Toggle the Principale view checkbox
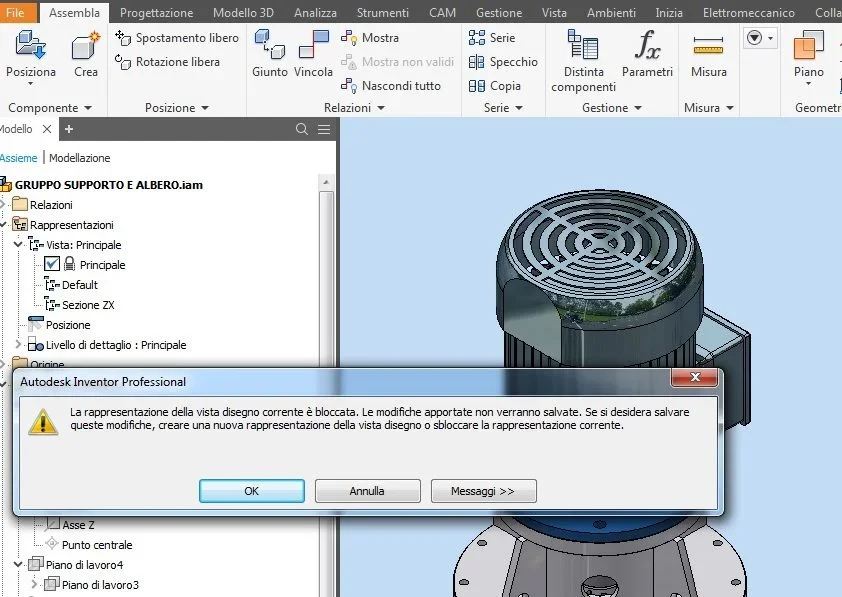Screen dimensions: 842x597 [x=52, y=264]
